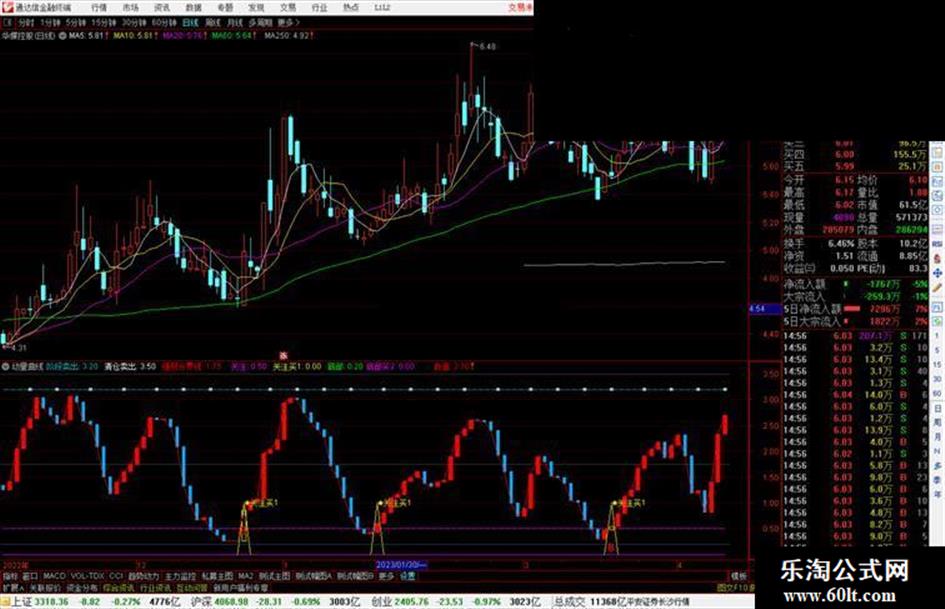Open the 关联报价 tab

45,587
